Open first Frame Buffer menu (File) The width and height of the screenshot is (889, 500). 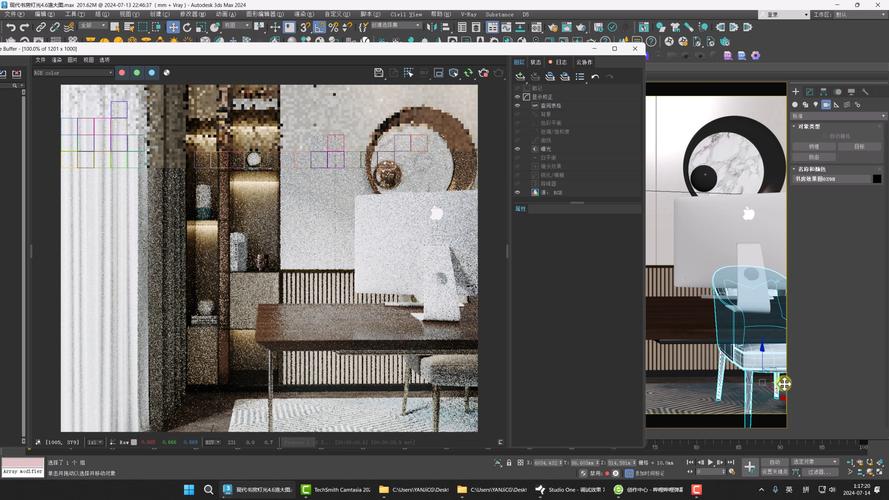point(40,60)
